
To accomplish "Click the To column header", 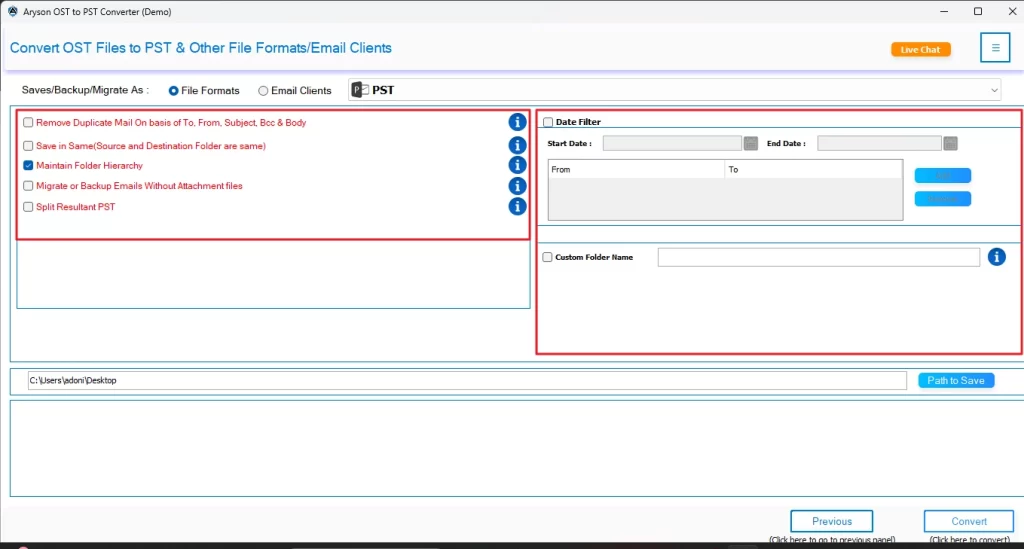I will 814,169.
